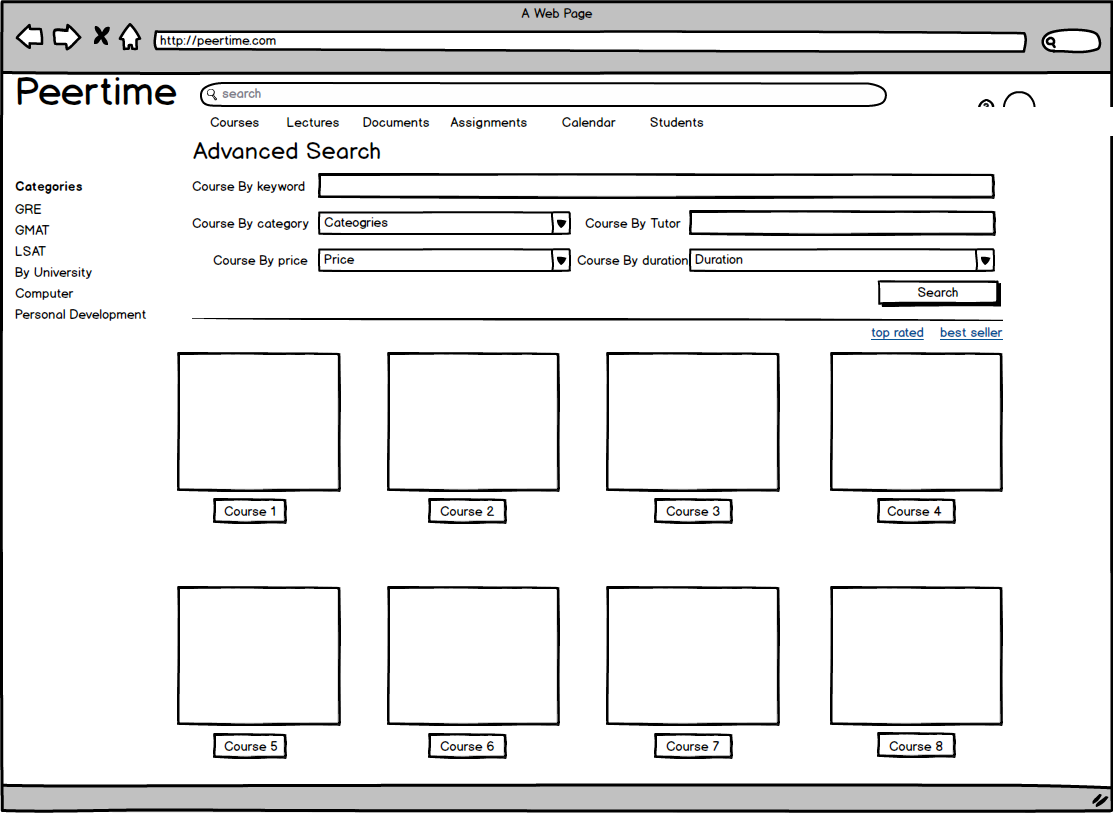Focus the Course By Tutor input field
Screen dimensions: 1113x813
[x=841, y=223]
